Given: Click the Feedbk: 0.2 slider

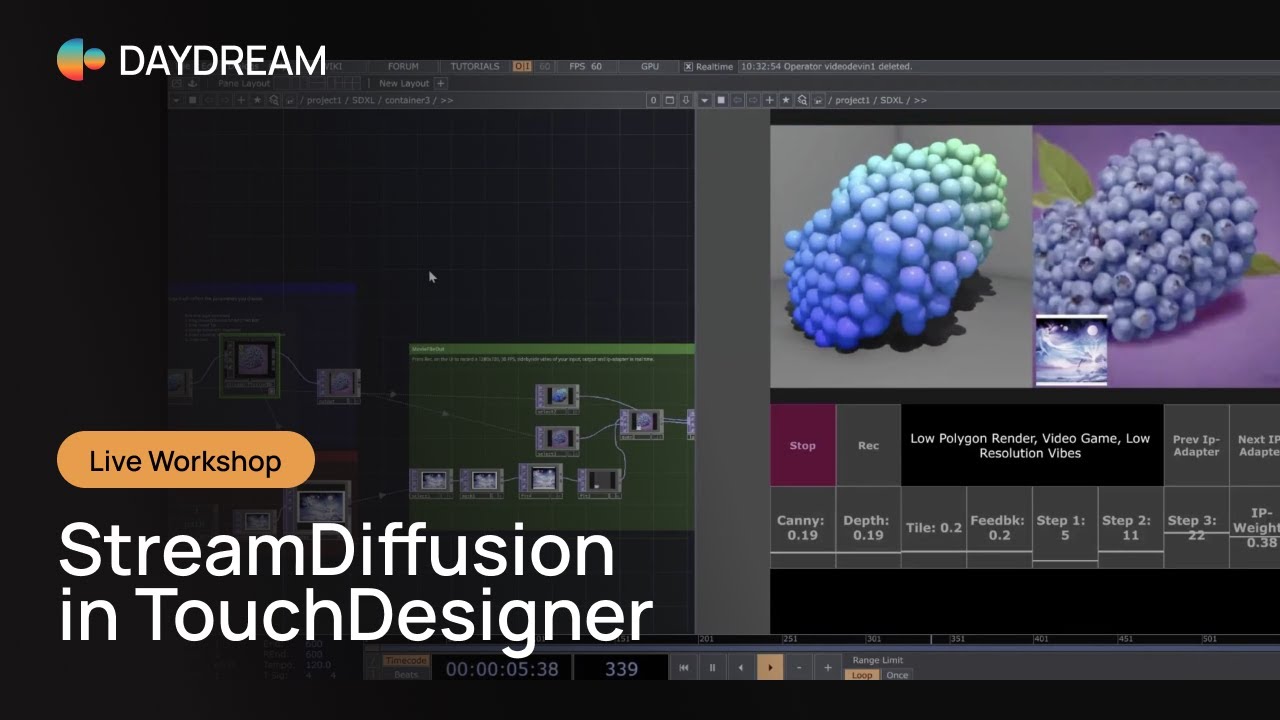Looking at the screenshot, I should click(999, 527).
